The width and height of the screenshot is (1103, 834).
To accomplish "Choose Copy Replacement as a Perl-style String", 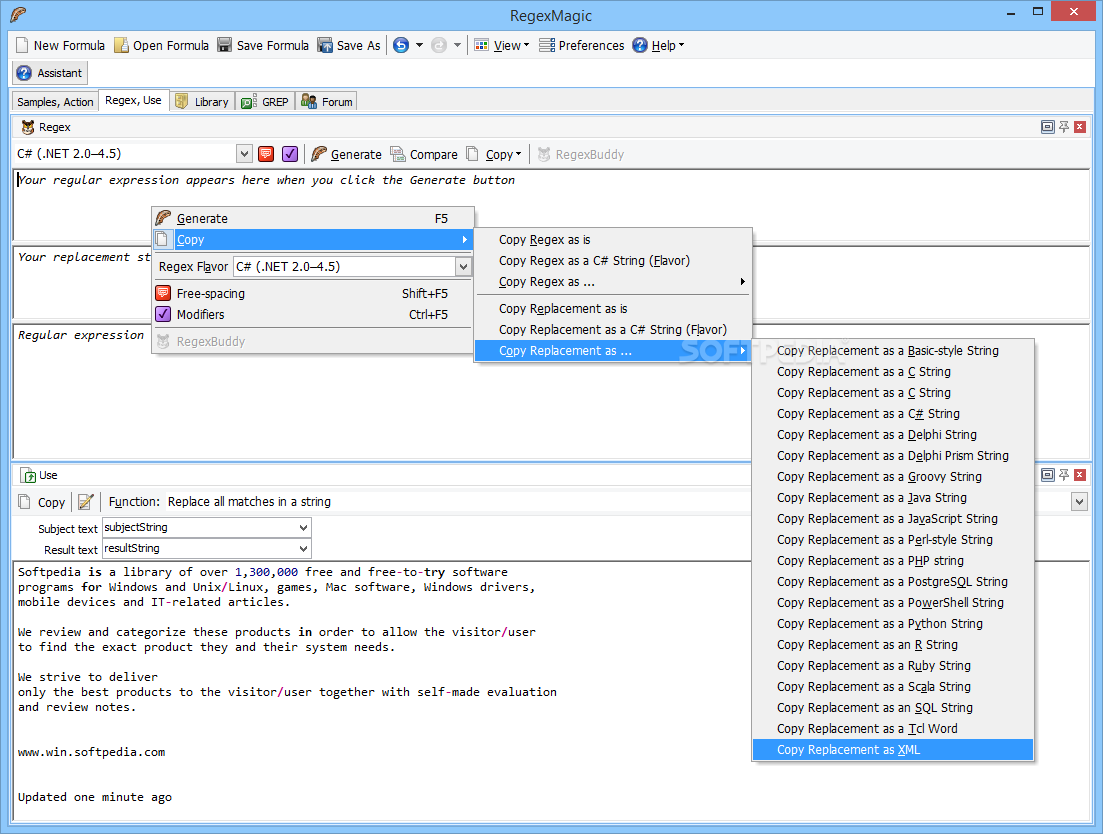I will pos(893,540).
